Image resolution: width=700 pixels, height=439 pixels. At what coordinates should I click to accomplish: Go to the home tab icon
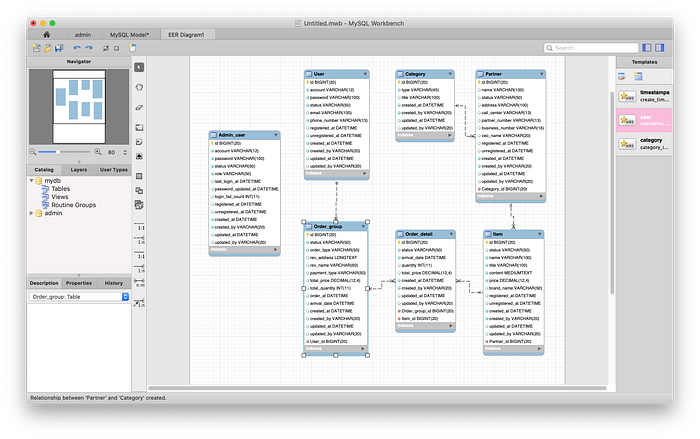click(x=46, y=34)
